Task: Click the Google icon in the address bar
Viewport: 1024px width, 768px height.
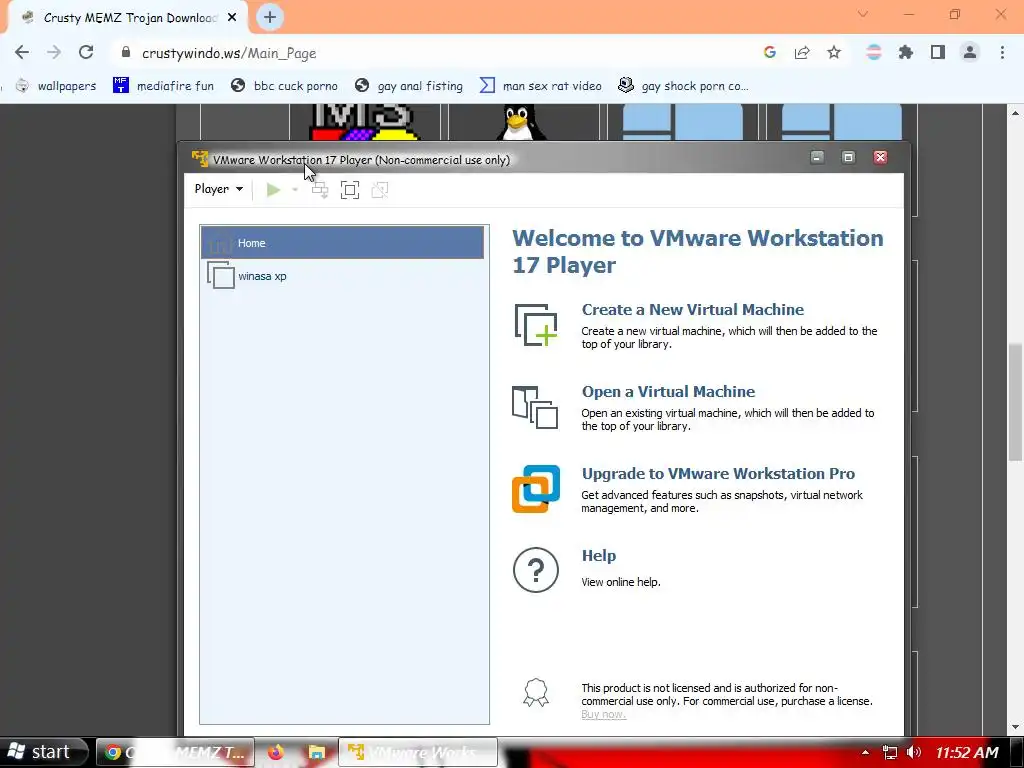Action: click(770, 52)
